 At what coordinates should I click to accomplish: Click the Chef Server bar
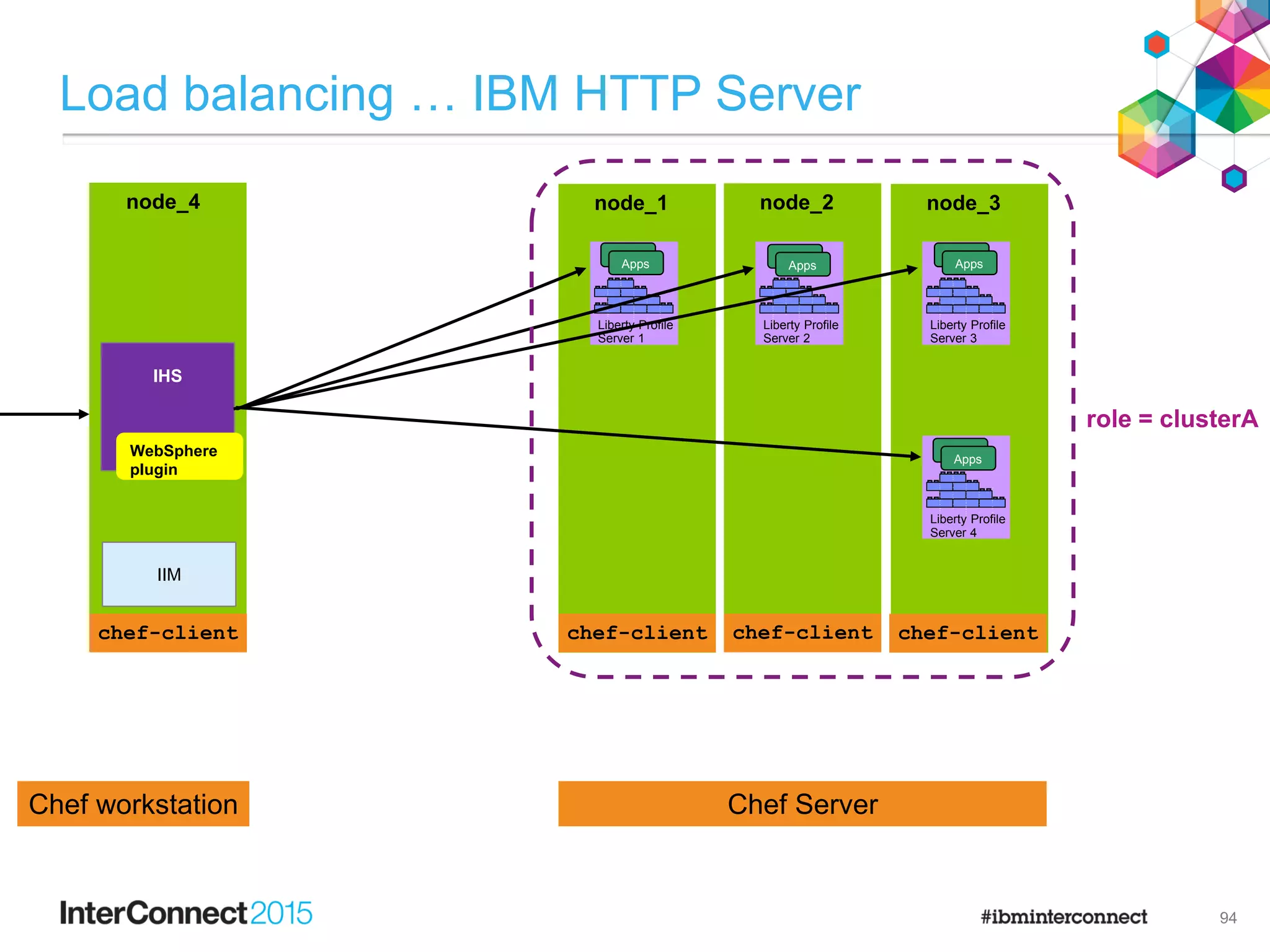click(x=802, y=804)
